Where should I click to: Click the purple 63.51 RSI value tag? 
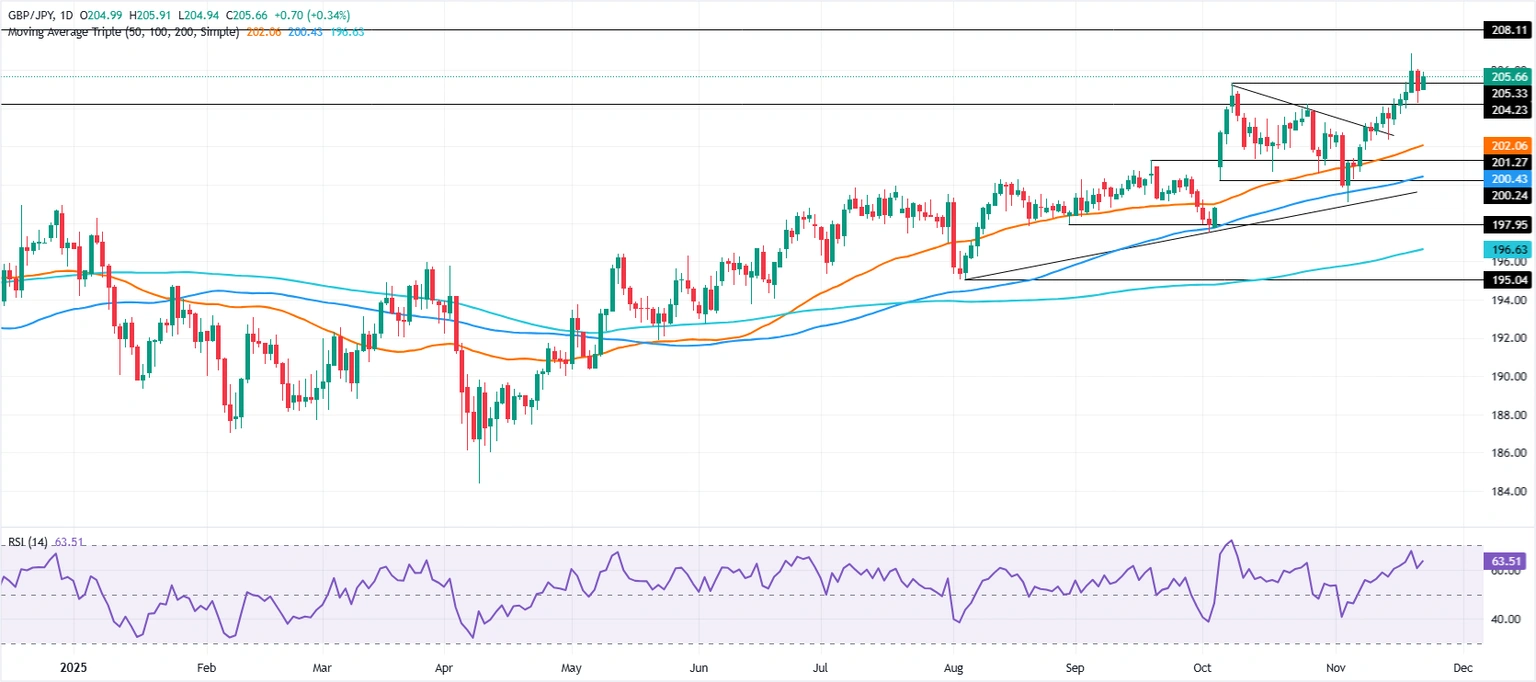(x=1507, y=562)
